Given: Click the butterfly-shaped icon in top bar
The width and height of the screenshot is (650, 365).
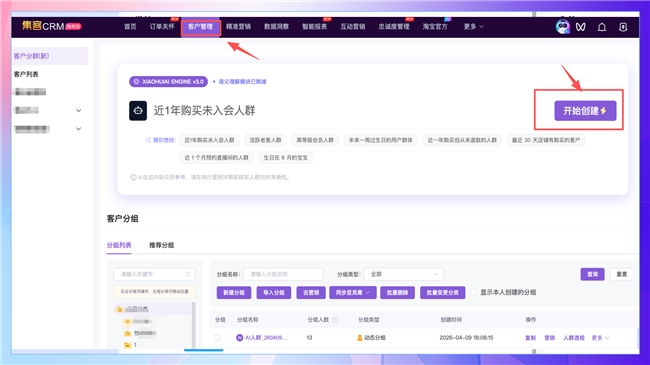Looking at the screenshot, I should [581, 27].
